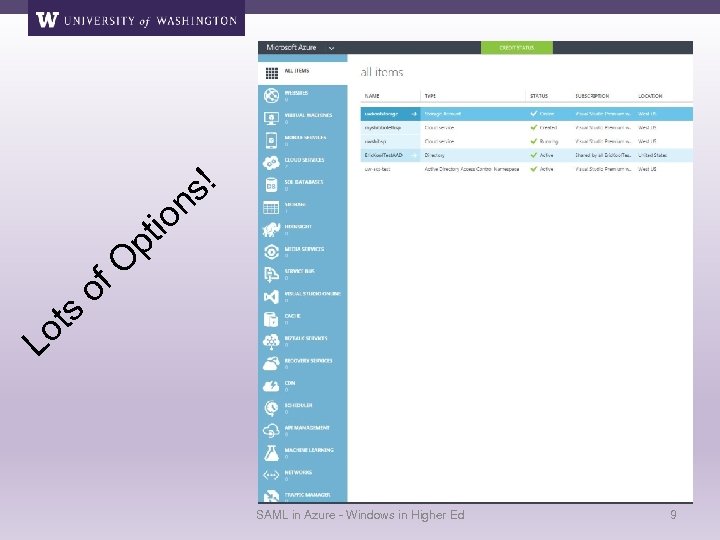This screenshot has height=540, width=720.
Task: Select Cloud Services menu label
Action: coord(304,160)
